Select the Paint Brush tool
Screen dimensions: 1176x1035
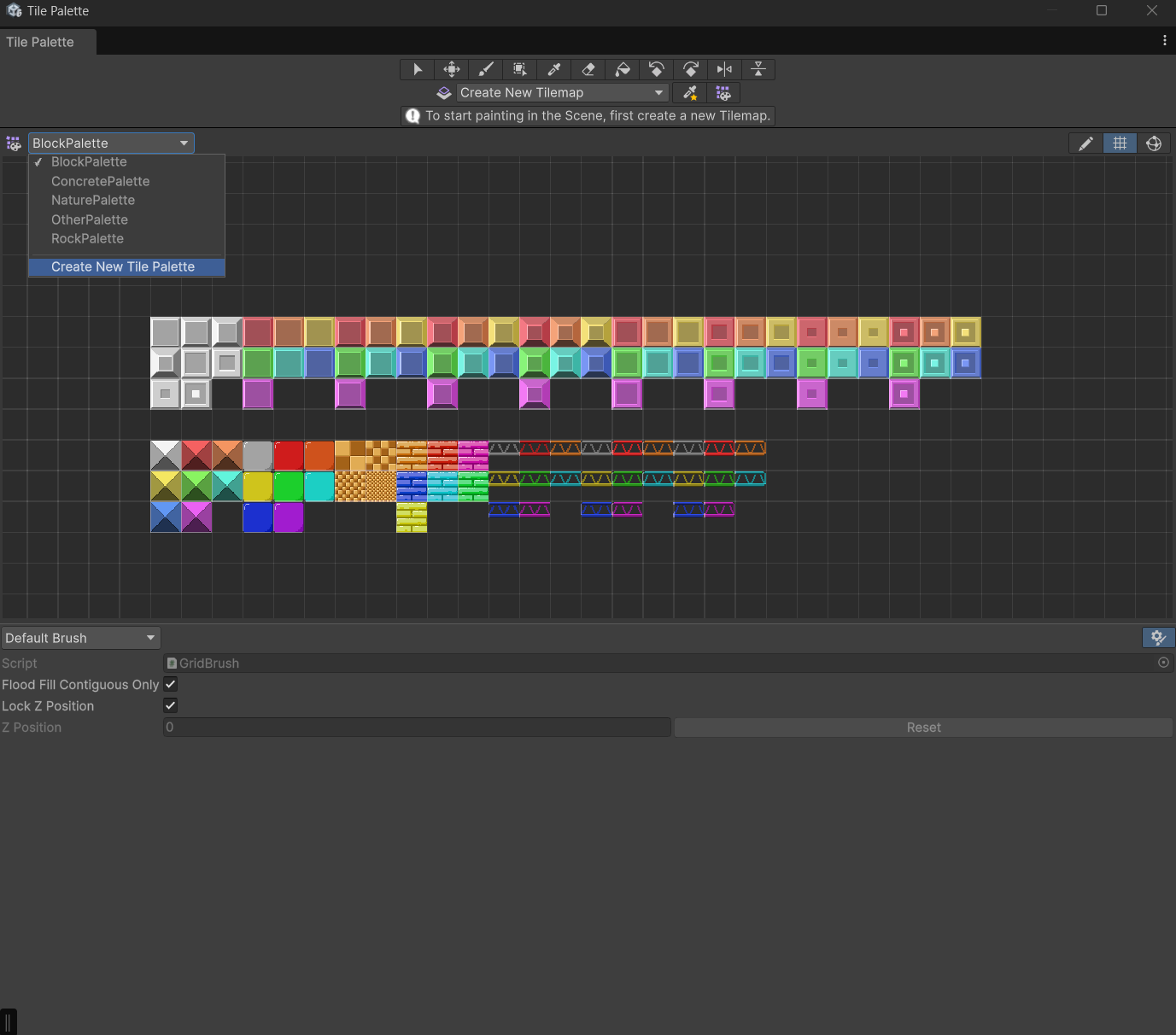[485, 69]
